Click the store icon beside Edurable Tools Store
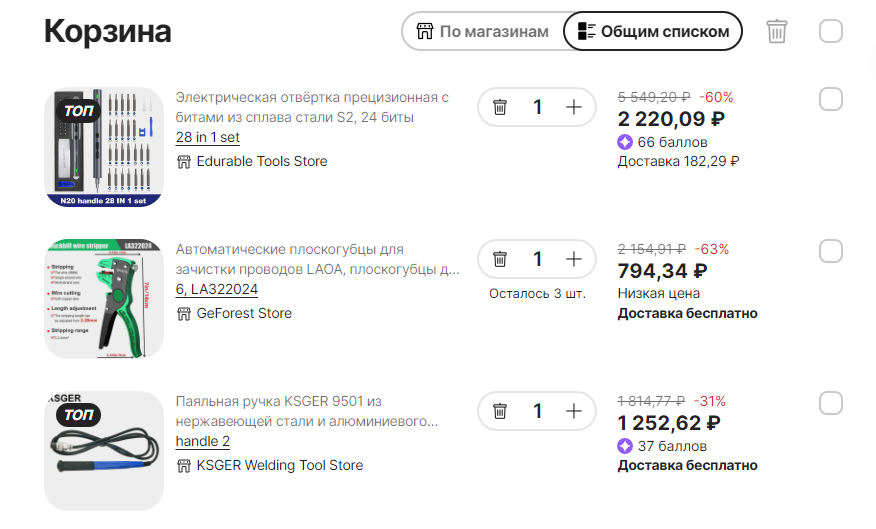 pos(184,162)
